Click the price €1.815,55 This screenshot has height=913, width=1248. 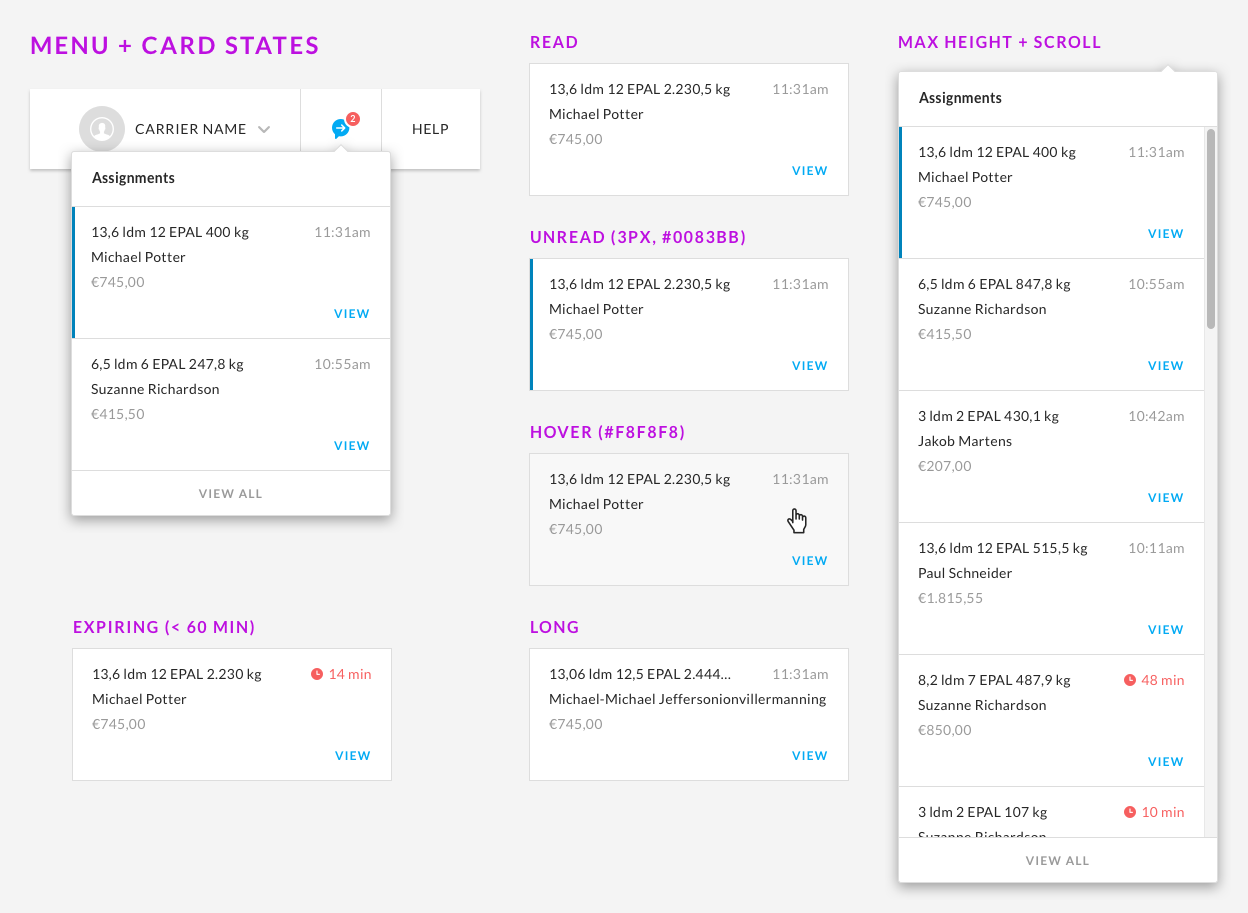pyautogui.click(x=950, y=598)
